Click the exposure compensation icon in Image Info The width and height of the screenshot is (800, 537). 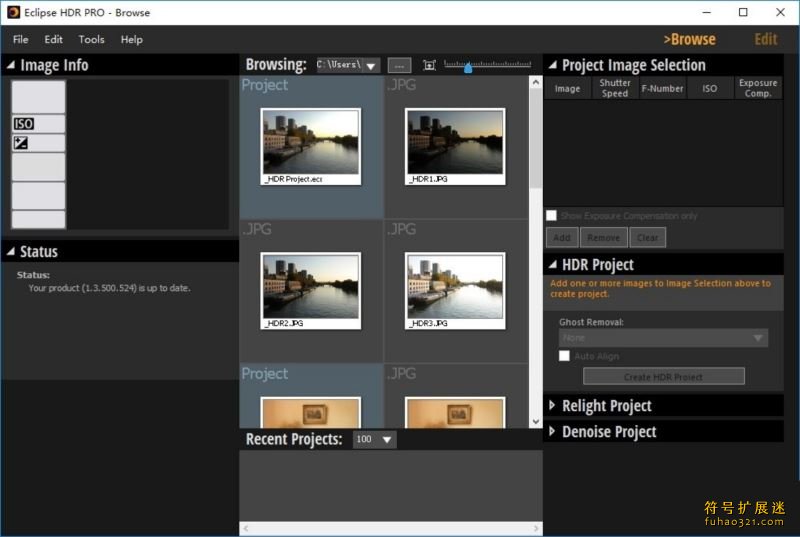coord(21,143)
